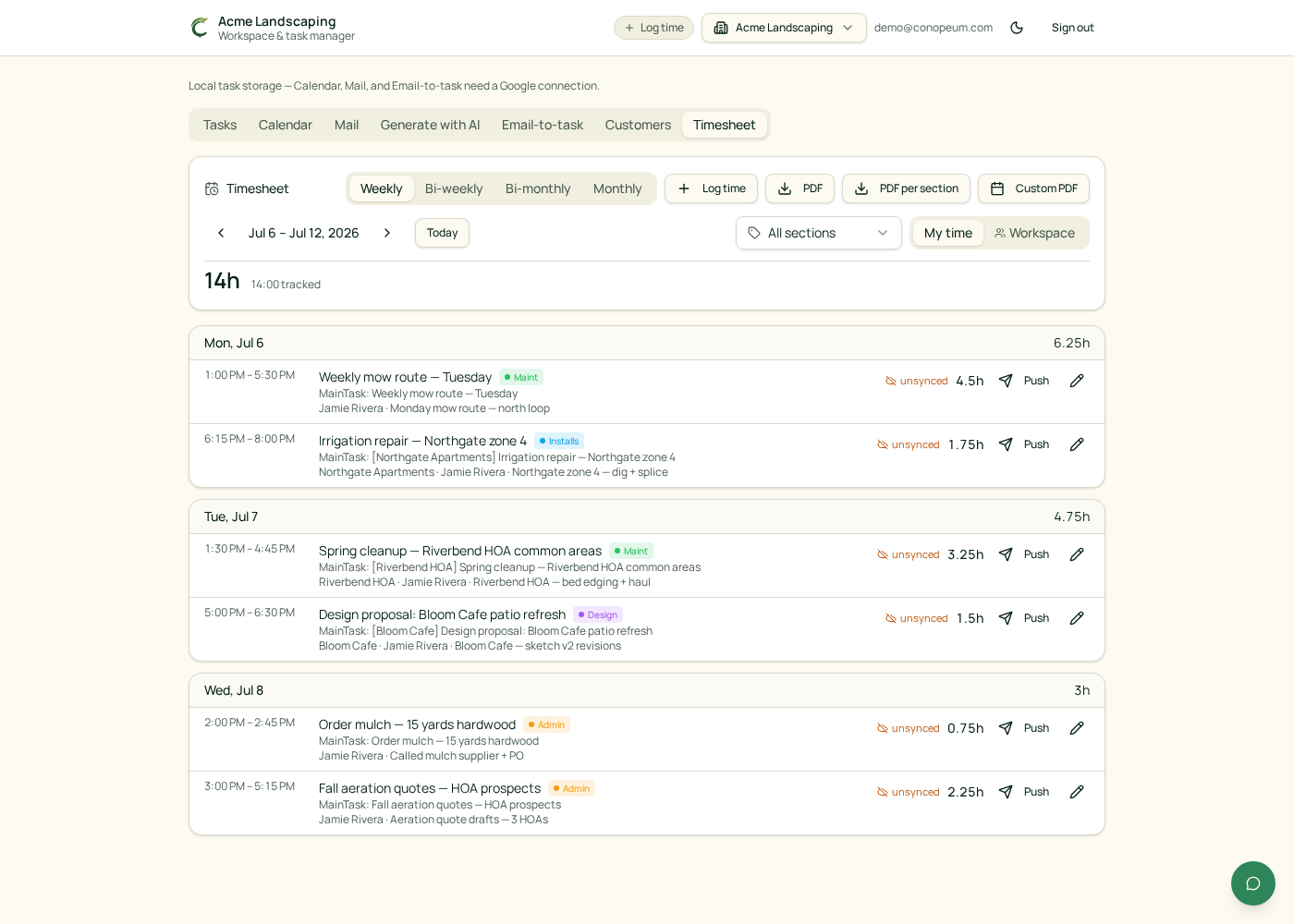Switch to Monthly period view
The width and height of the screenshot is (1294, 924).
pyautogui.click(x=617, y=188)
